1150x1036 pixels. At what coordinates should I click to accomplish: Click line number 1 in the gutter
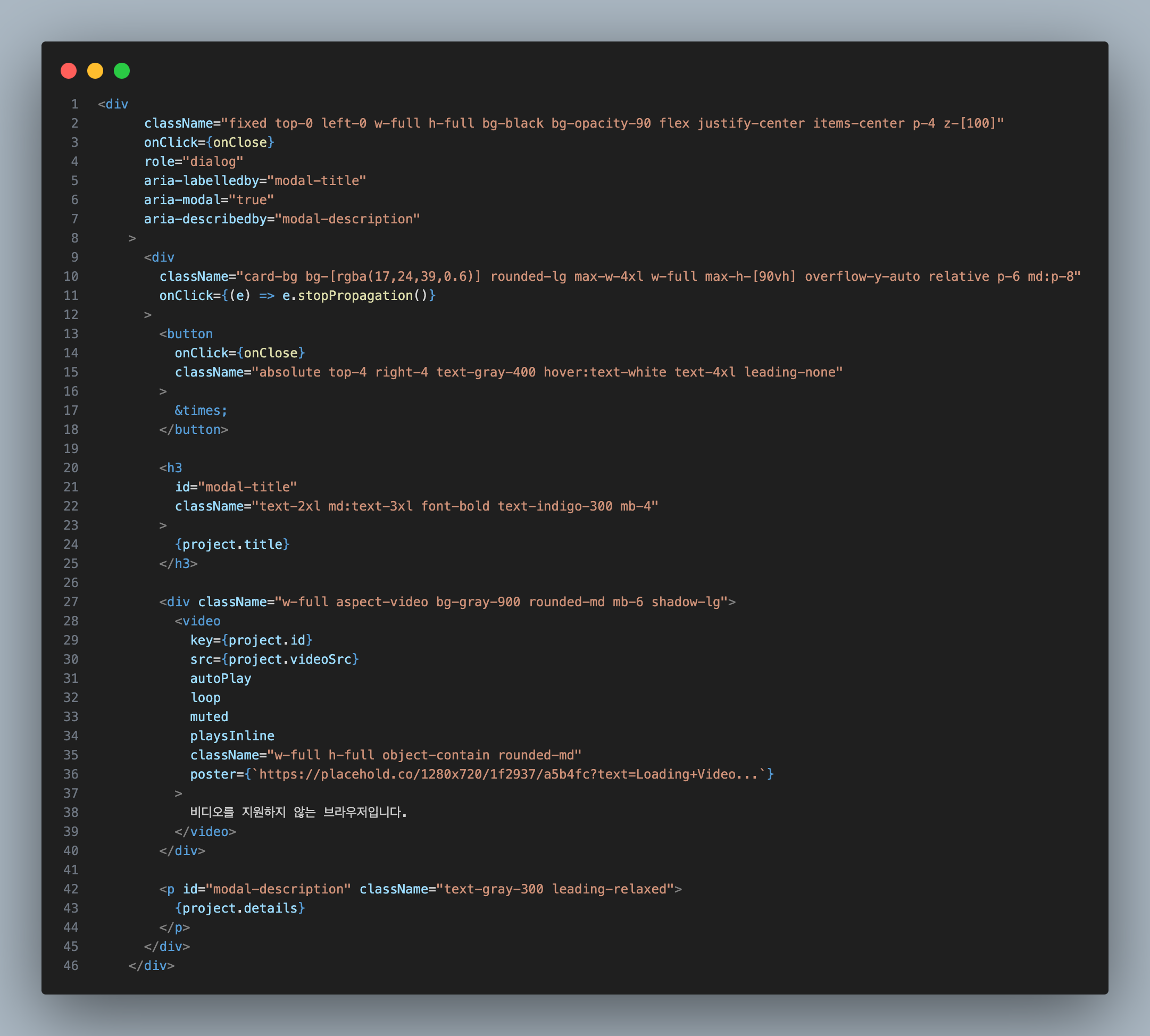74,104
